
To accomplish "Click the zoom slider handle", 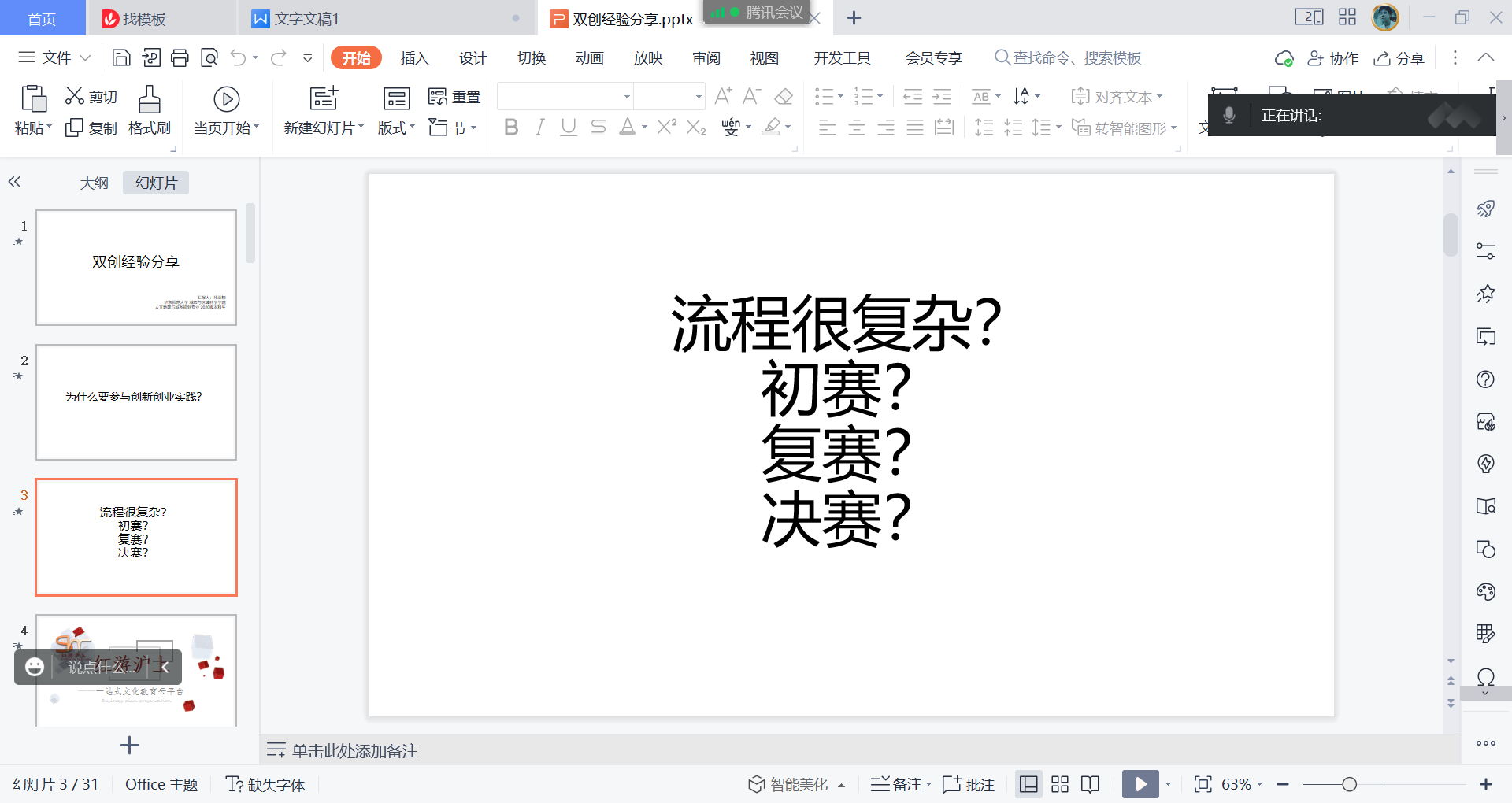I will (x=1349, y=784).
